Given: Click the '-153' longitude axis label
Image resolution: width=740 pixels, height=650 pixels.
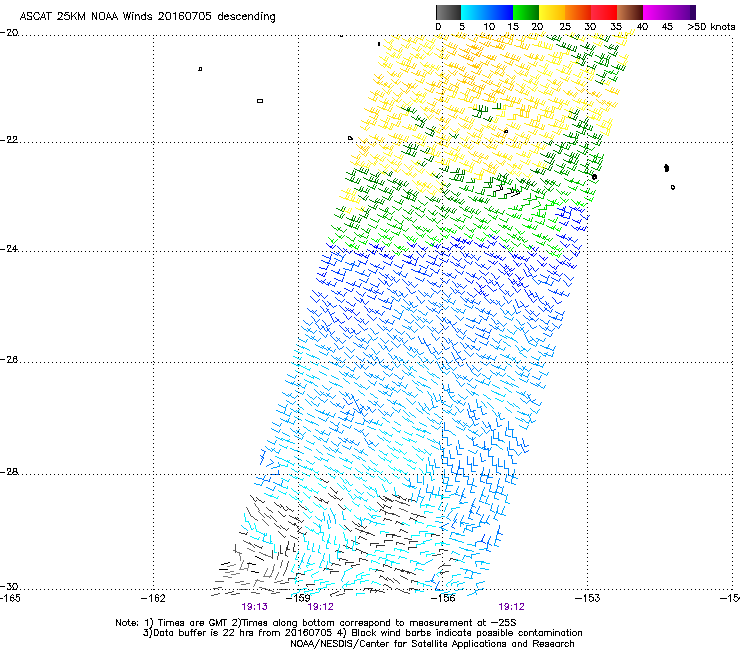Looking at the screenshot, I should [588, 599].
